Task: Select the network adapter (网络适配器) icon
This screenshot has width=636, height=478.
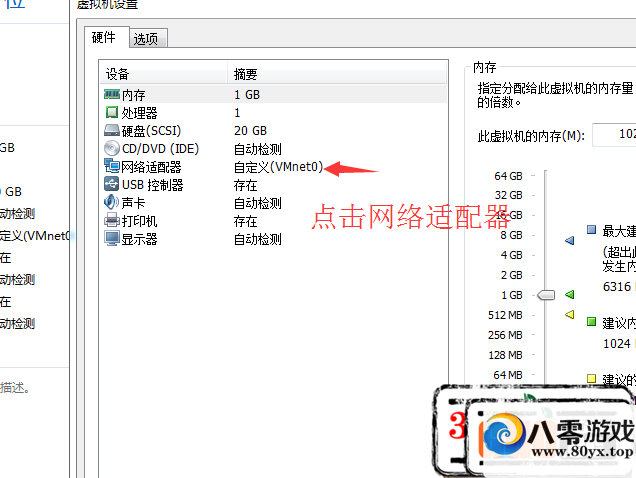Action: pyautogui.click(x=112, y=166)
